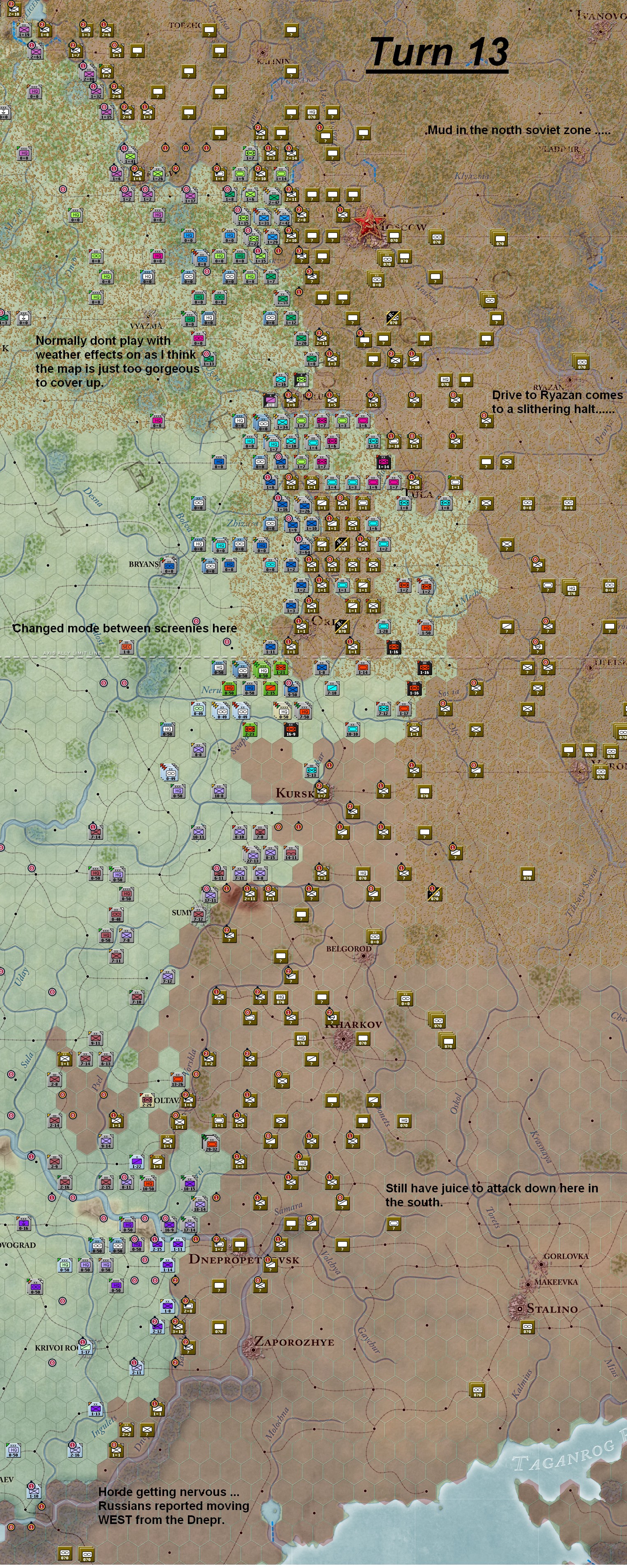Select the 17-11 unit counter
The width and height of the screenshot is (627, 1568).
pyautogui.click(x=211, y=895)
